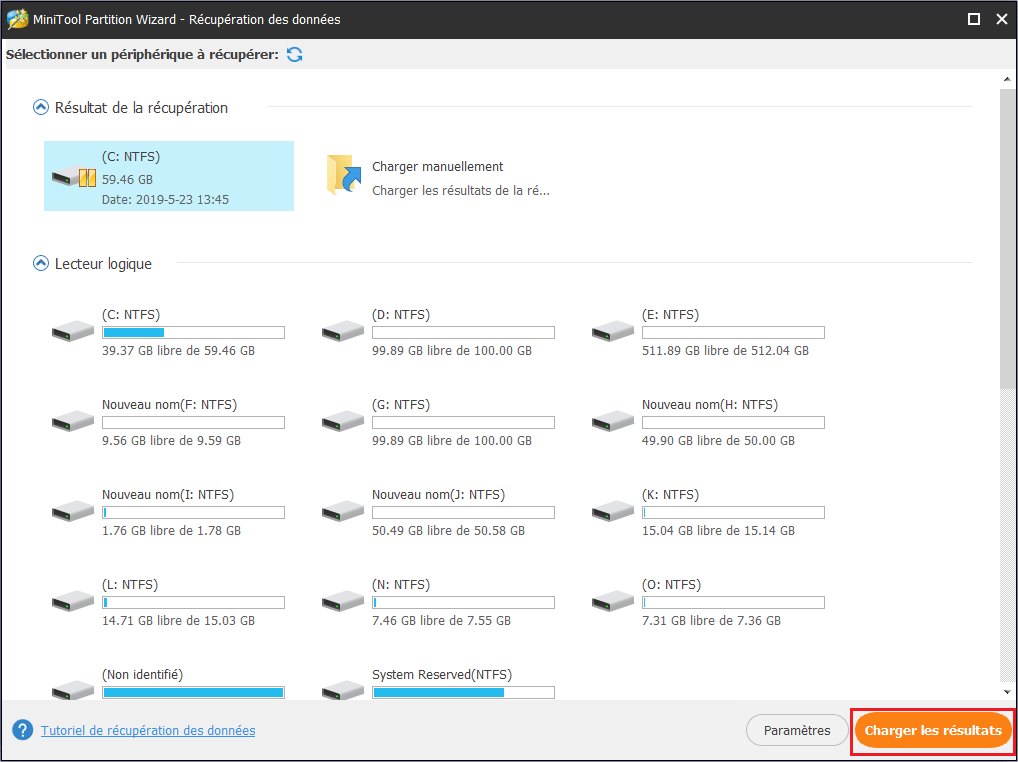Viewport: 1018px width, 762px height.
Task: Click the 99.89 GB libre text under D:
Action: pyautogui.click(x=452, y=350)
